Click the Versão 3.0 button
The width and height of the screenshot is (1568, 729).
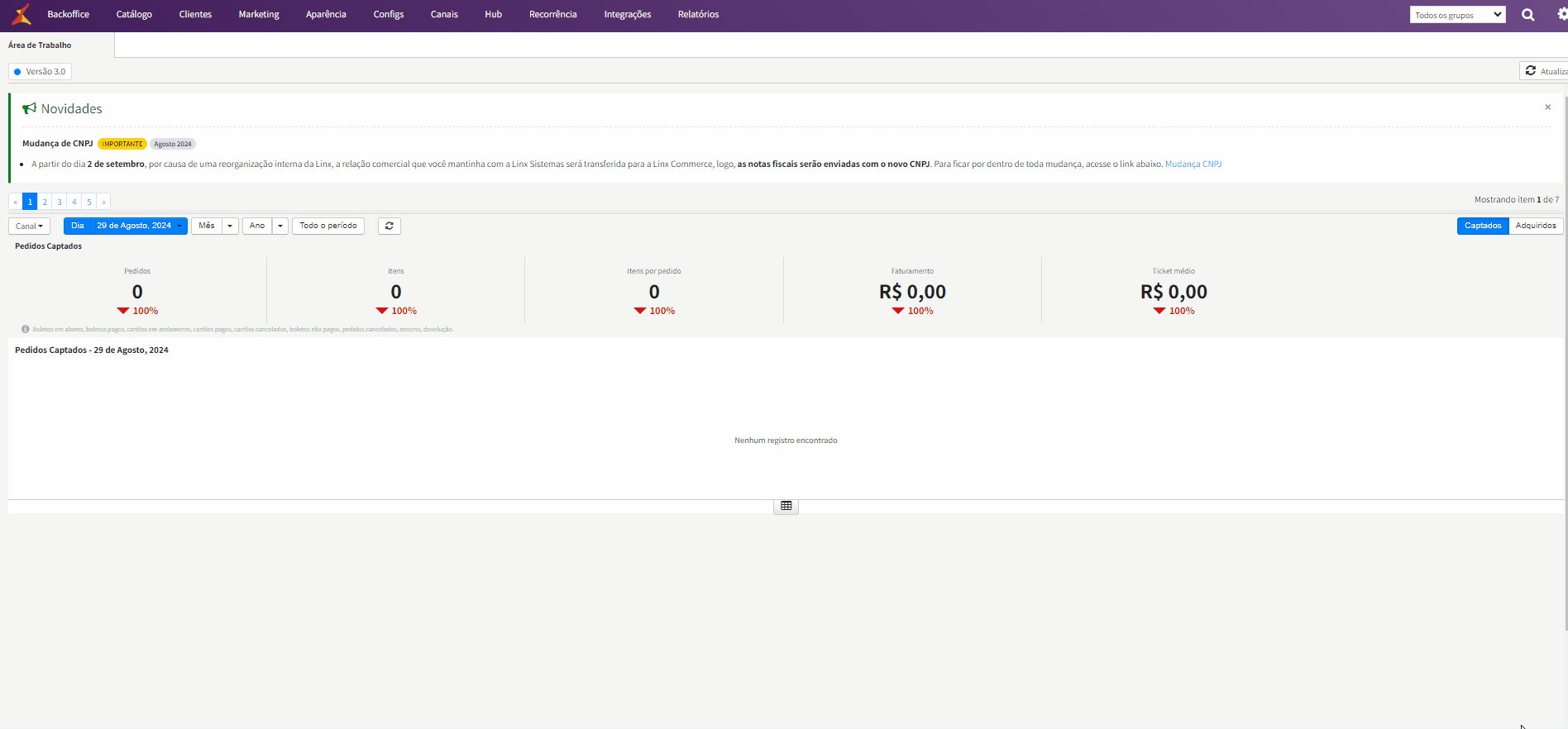click(x=40, y=72)
